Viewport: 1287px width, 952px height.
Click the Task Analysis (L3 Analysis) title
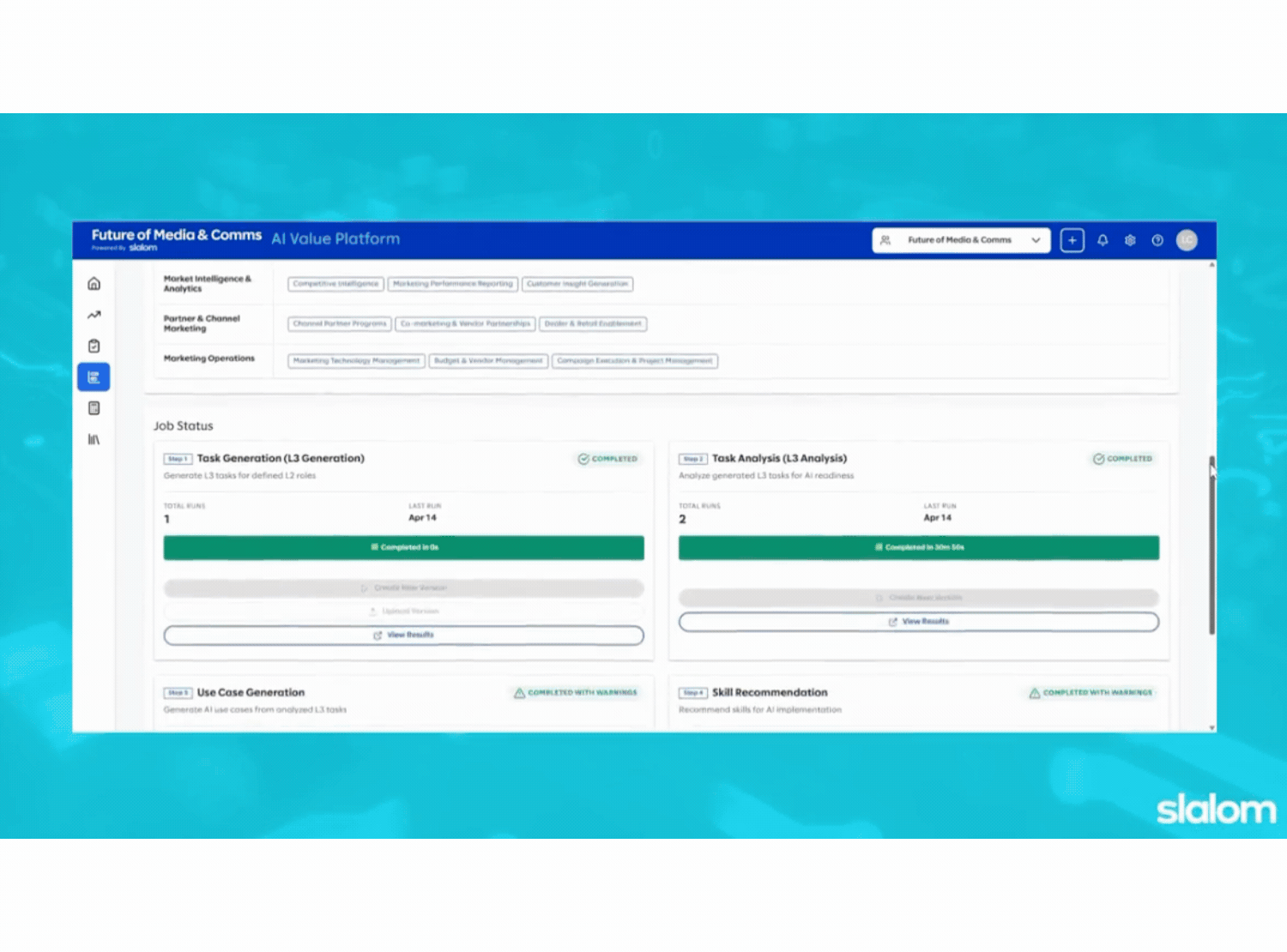779,459
